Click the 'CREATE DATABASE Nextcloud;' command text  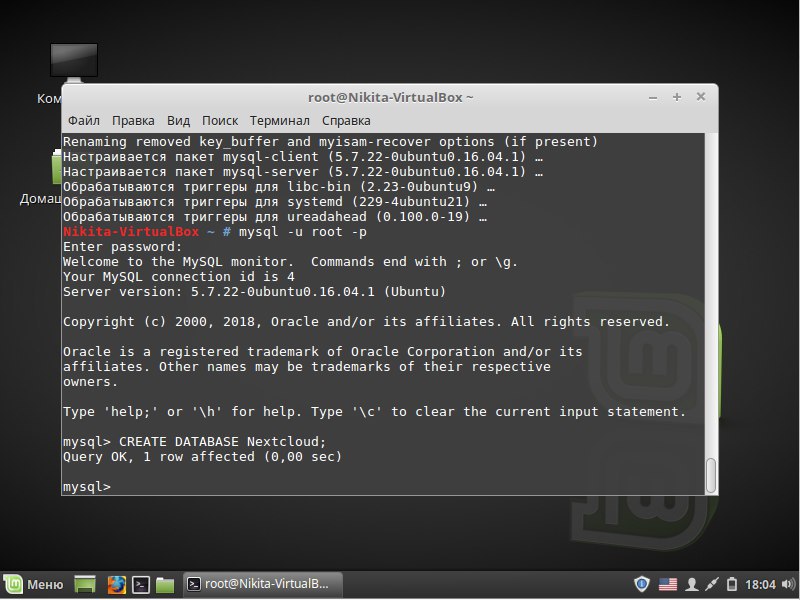coord(222,442)
